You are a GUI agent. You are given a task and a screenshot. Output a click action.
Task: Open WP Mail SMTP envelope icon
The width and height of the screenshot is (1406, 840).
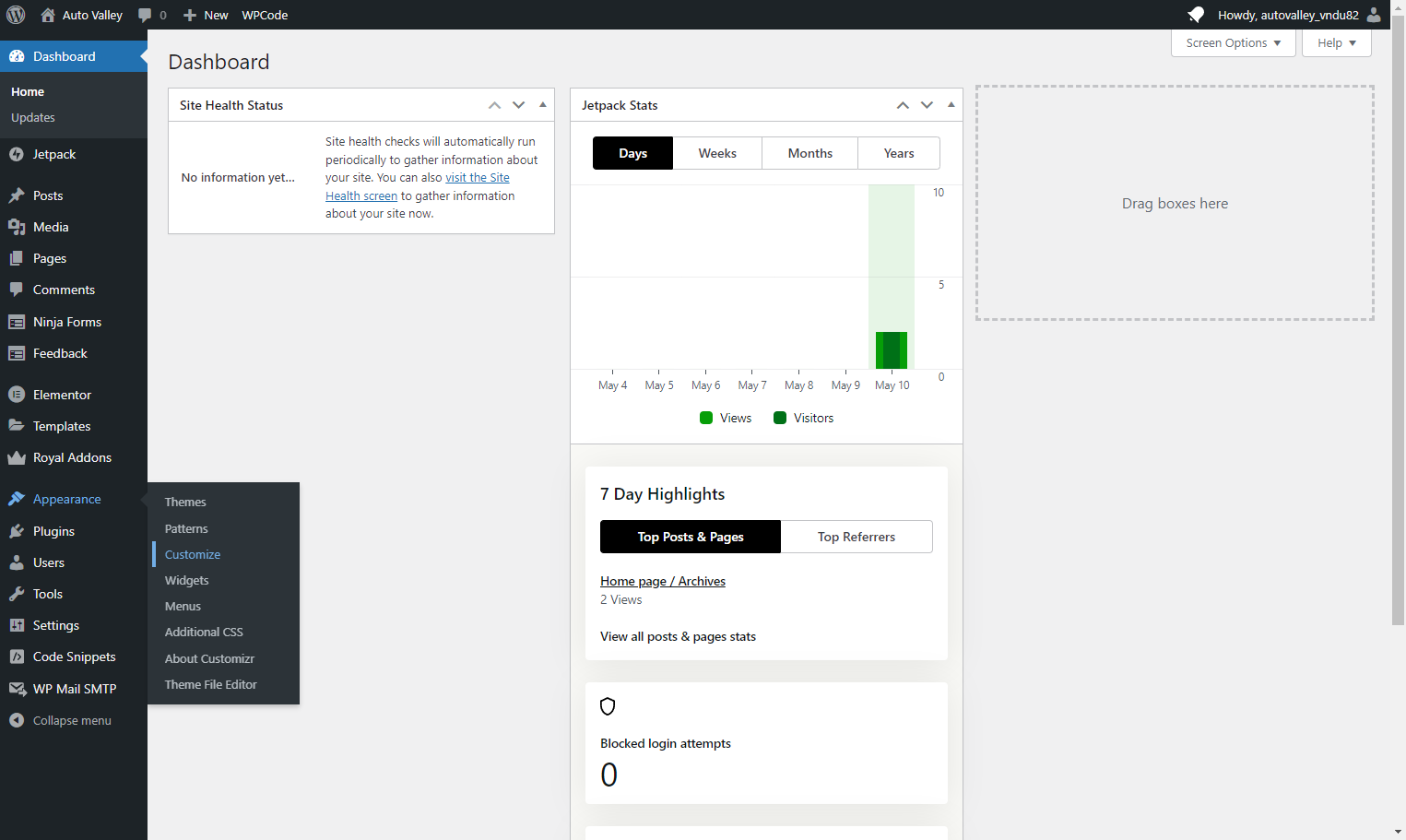(x=17, y=689)
